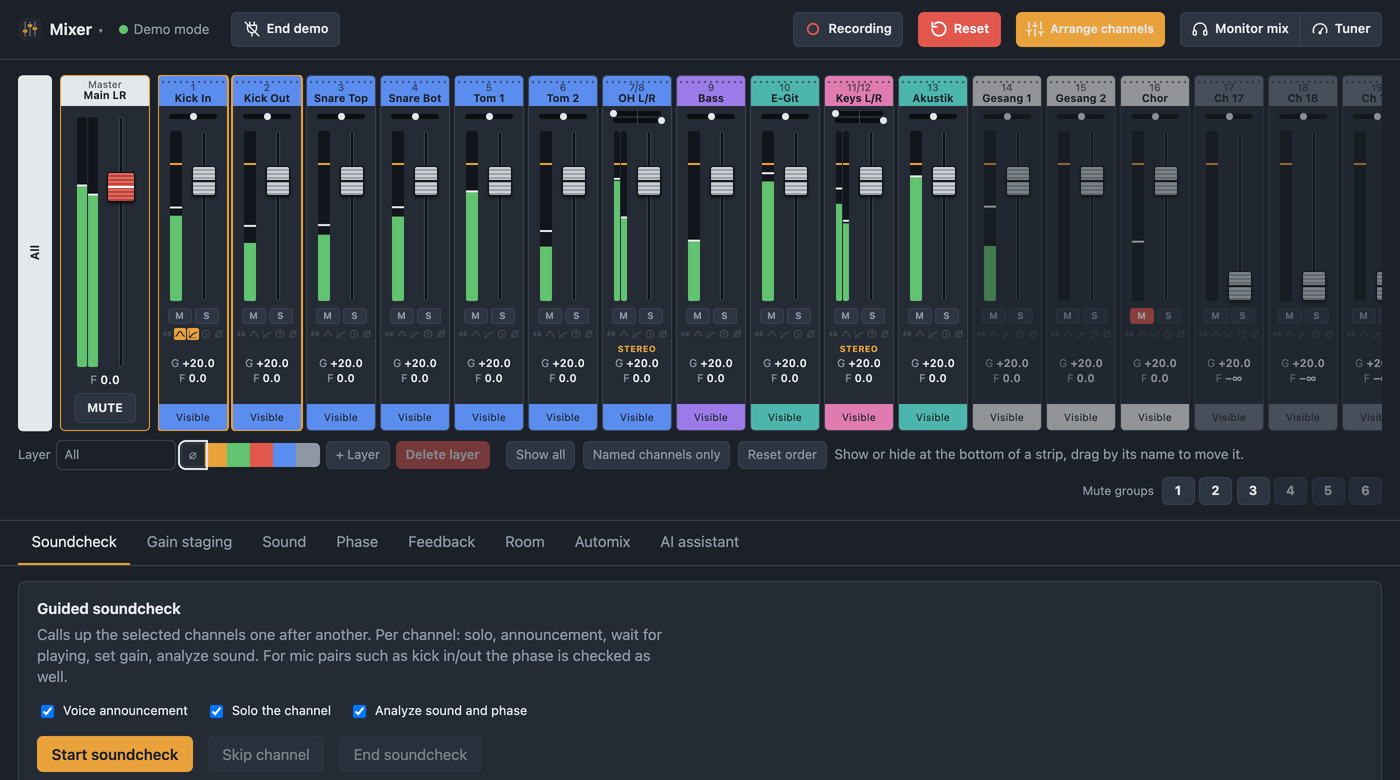Toggle the delay clock icon on Kick In
The image size is (1400, 780).
[206, 334]
